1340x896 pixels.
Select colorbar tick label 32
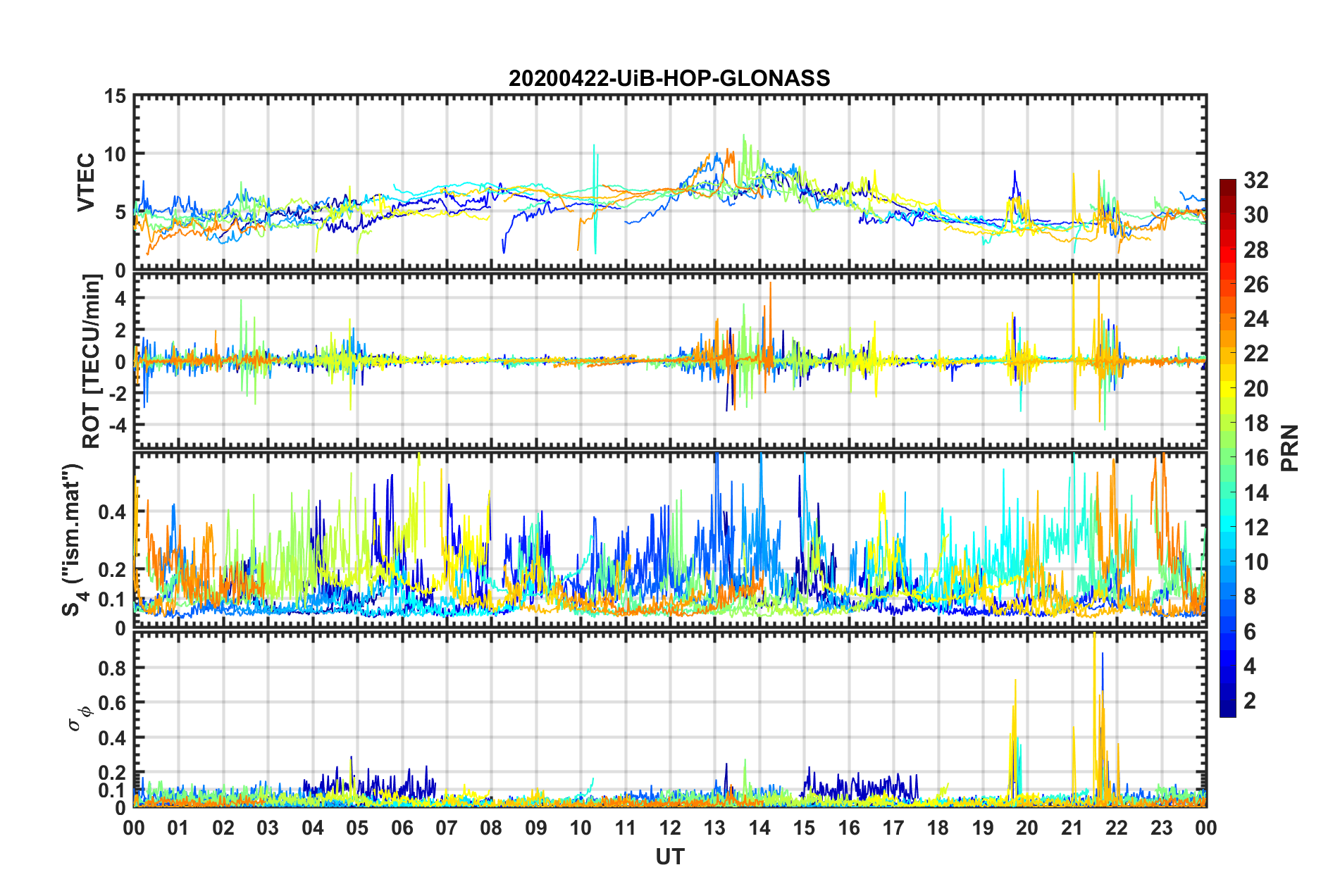point(1256,180)
